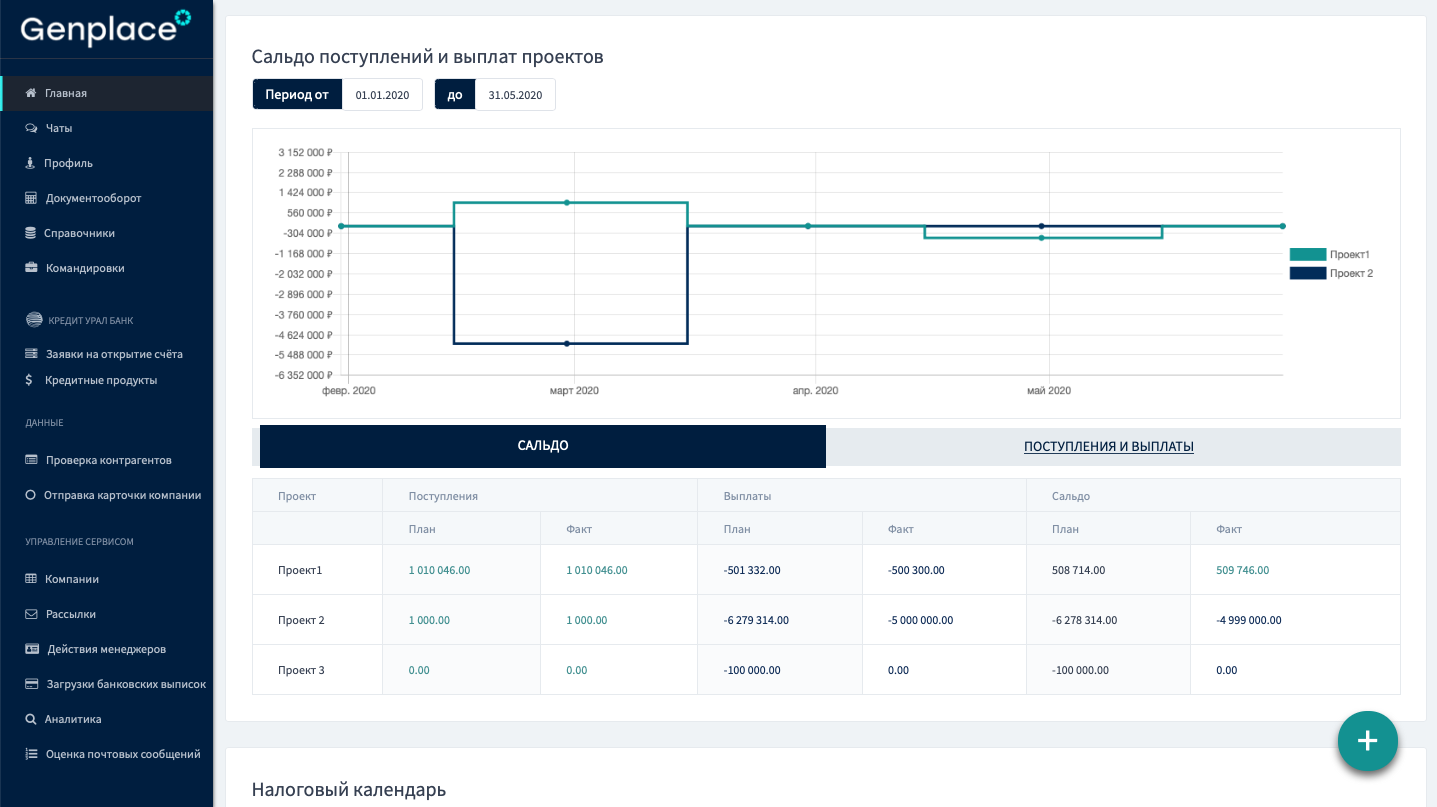Click Проект 2 plan payout -6 279 314.00
Screen dimensions: 1437x807
tap(756, 620)
